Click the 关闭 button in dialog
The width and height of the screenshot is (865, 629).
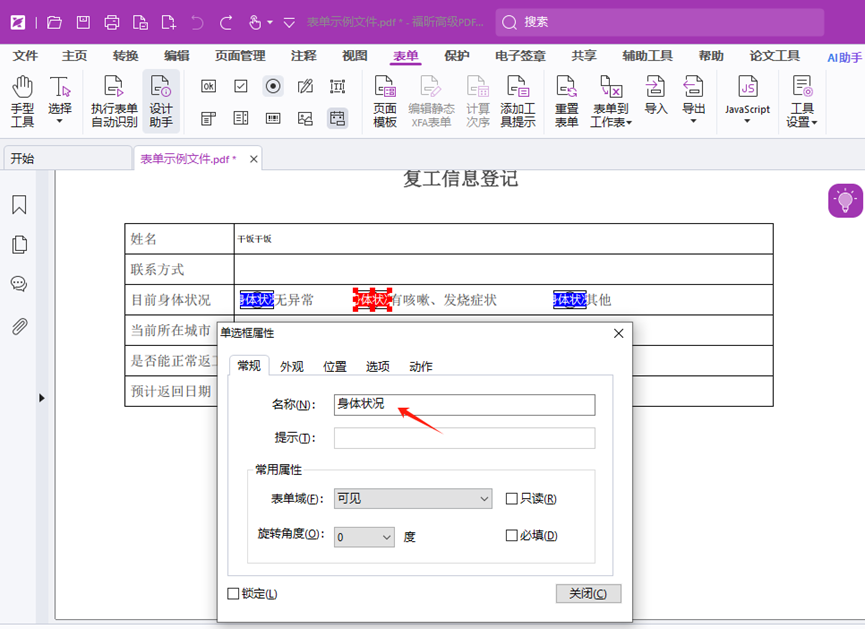[588, 594]
